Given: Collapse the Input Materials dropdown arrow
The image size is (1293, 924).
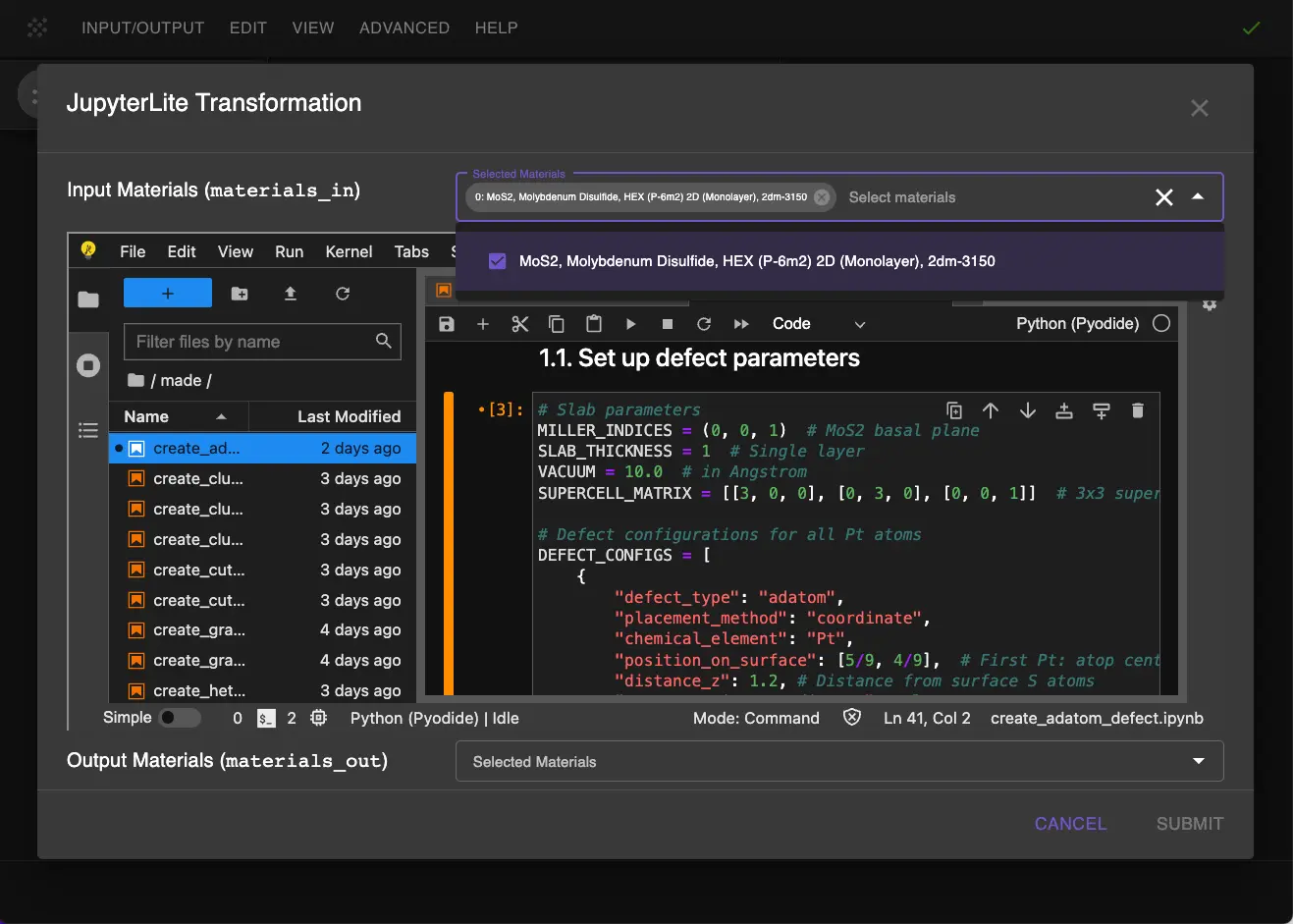Looking at the screenshot, I should [1198, 197].
